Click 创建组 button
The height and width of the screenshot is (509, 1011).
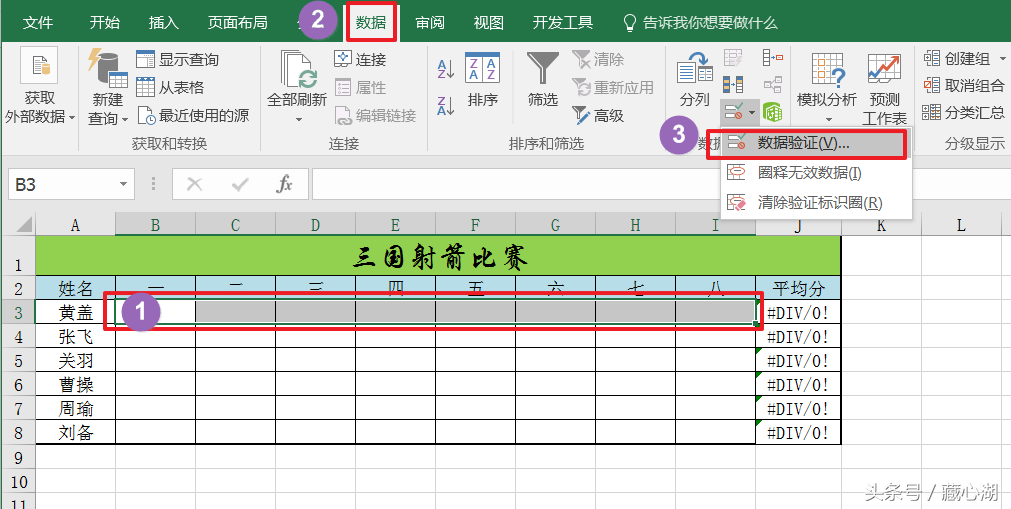coord(957,59)
